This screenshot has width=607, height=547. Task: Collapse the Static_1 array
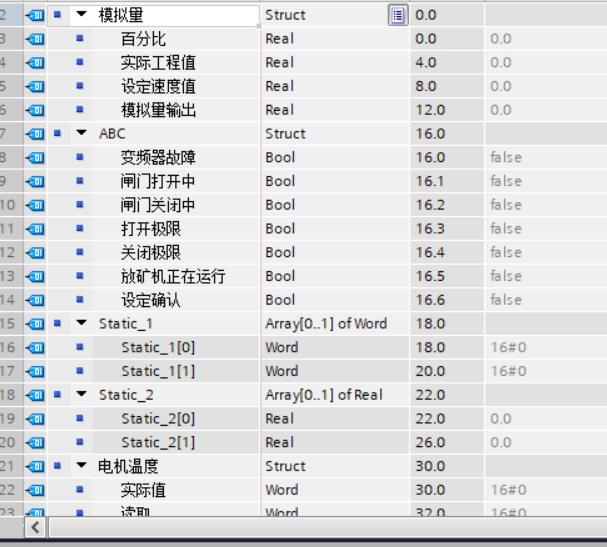(81, 324)
